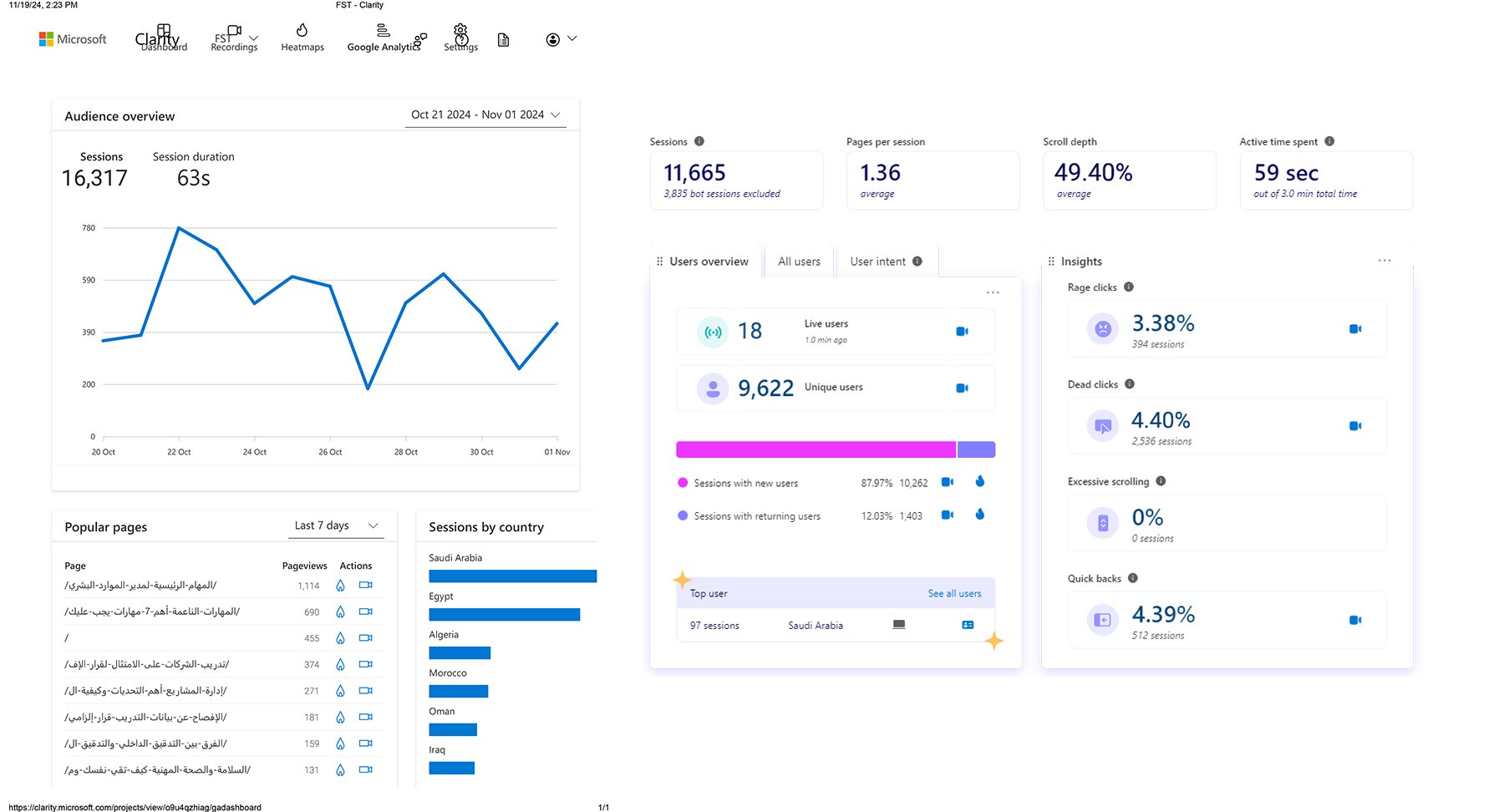Open the Last 7 days dropdown

pos(337,525)
